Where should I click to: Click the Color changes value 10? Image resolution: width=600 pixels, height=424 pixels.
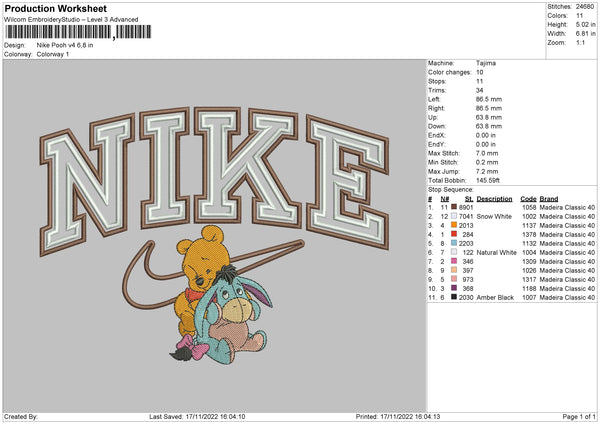[479, 72]
